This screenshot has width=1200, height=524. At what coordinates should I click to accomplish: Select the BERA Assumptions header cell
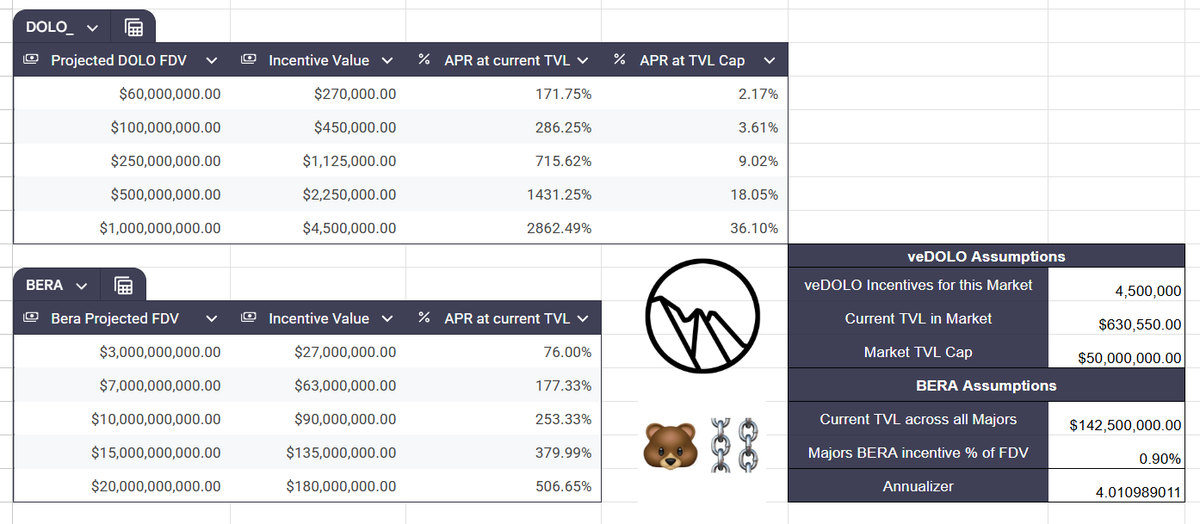point(986,385)
